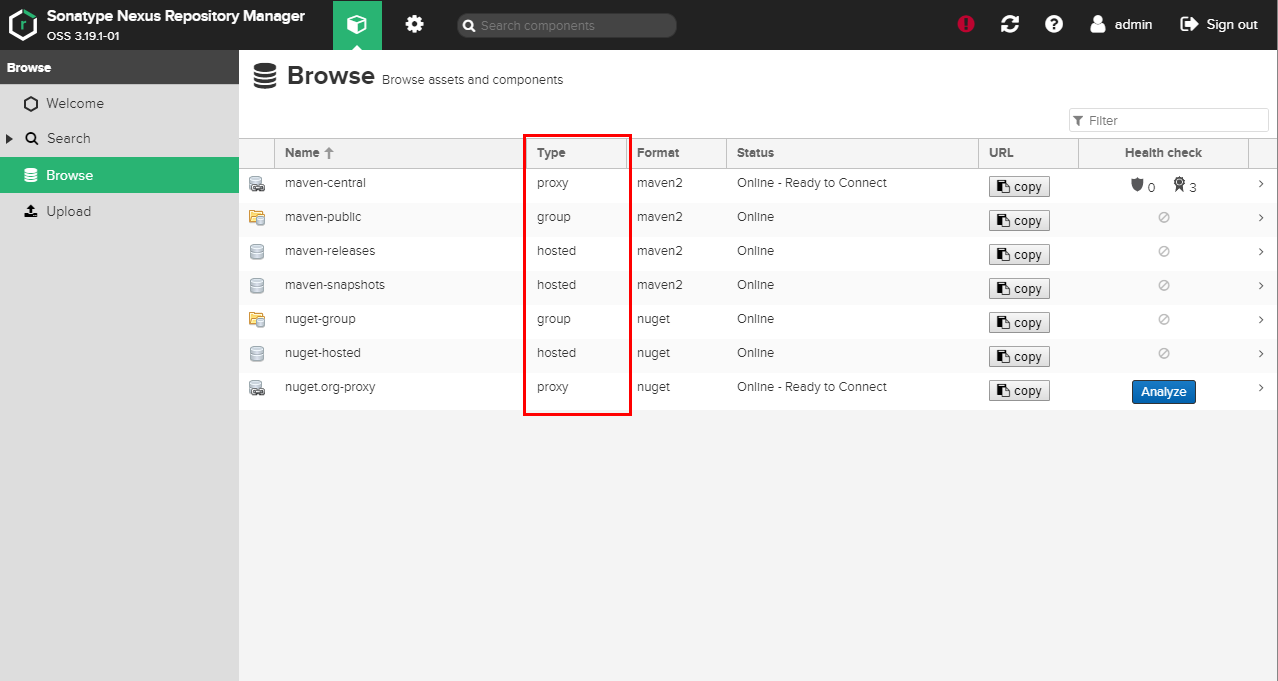Select Browse in the sidebar
The width and height of the screenshot is (1278, 681).
tap(119, 175)
